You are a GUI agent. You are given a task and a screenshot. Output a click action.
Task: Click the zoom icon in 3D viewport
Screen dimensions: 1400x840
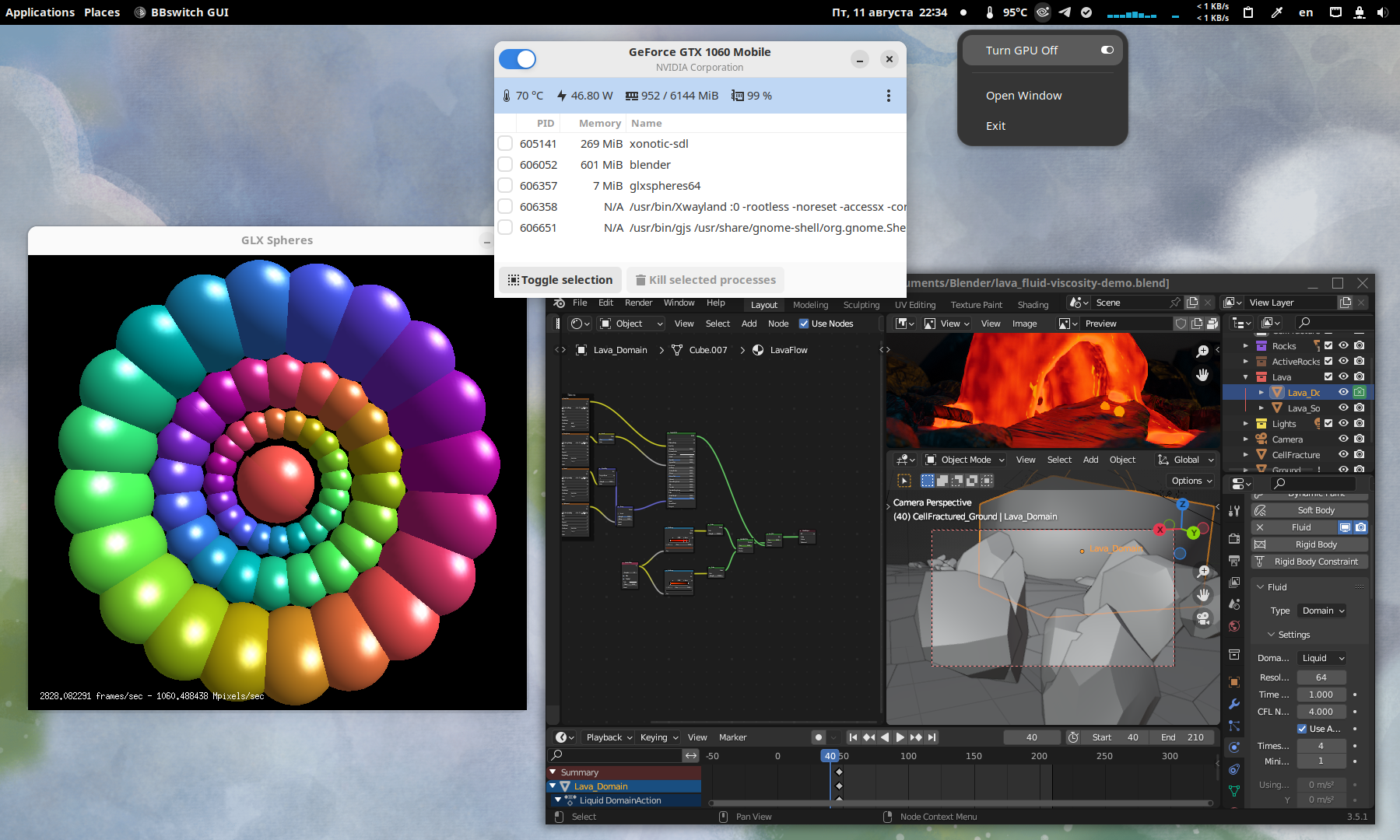click(1203, 571)
